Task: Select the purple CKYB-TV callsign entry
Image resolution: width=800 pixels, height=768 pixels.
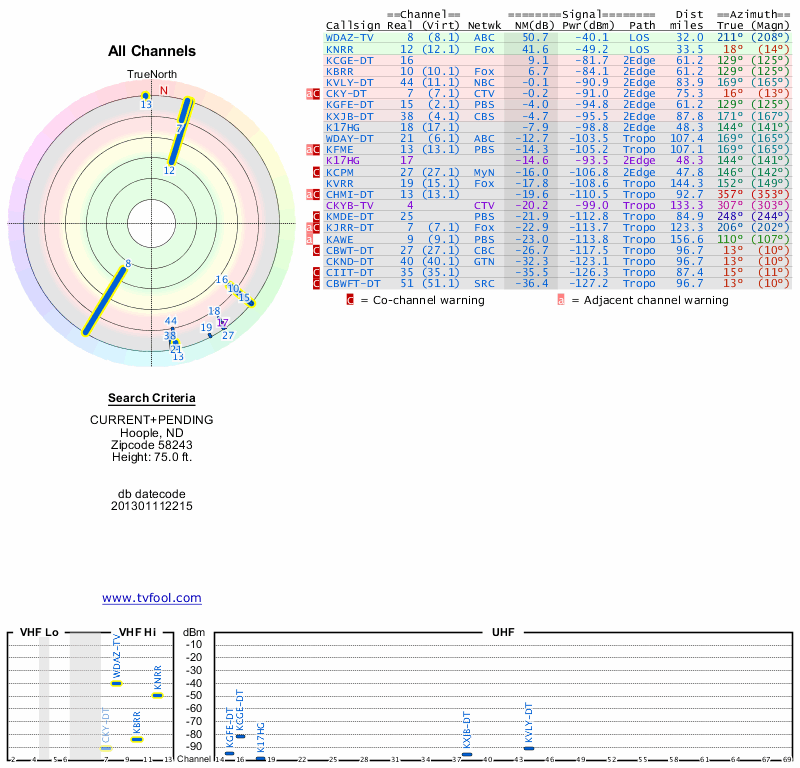Action: click(x=350, y=205)
